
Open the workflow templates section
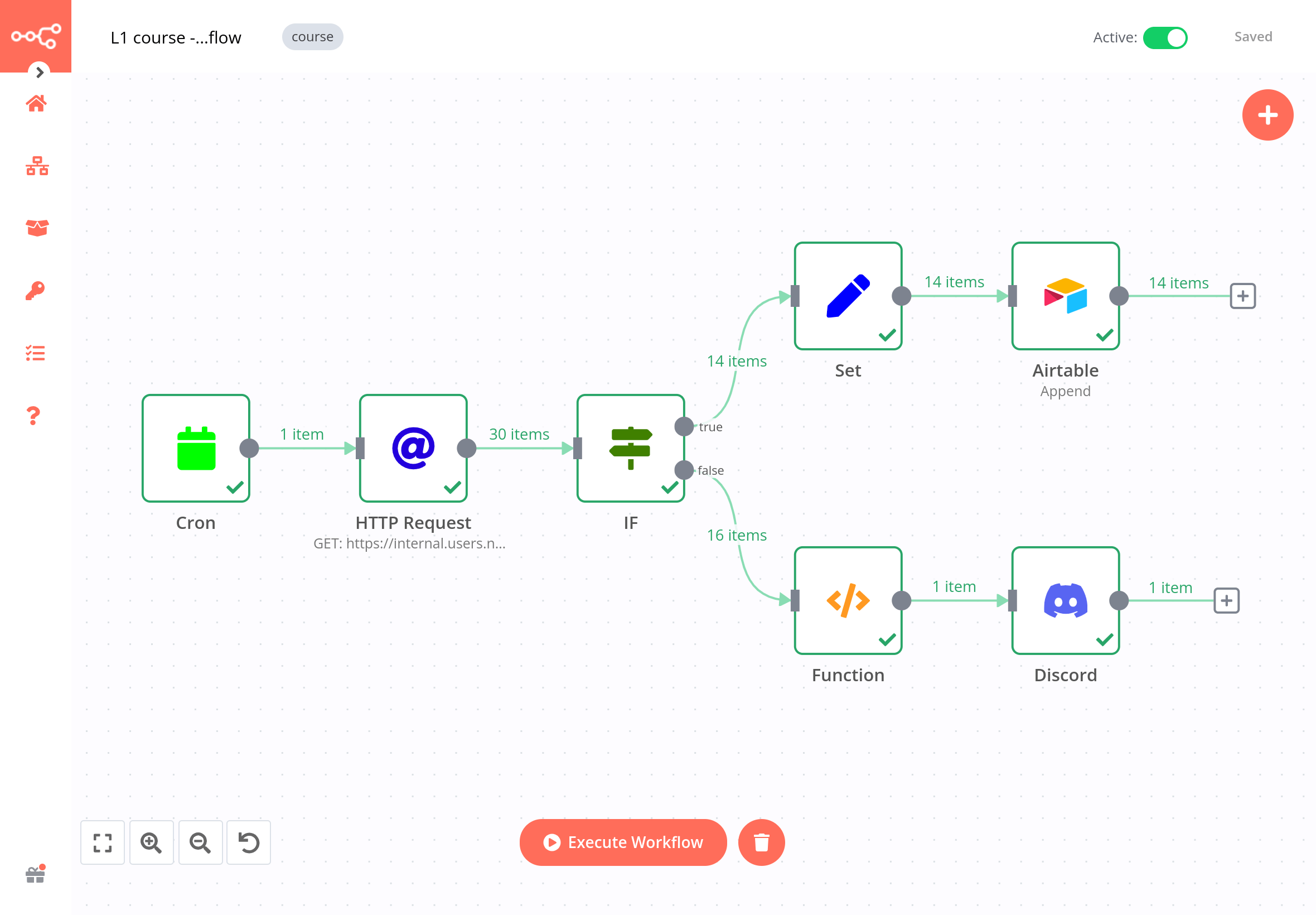[x=36, y=228]
